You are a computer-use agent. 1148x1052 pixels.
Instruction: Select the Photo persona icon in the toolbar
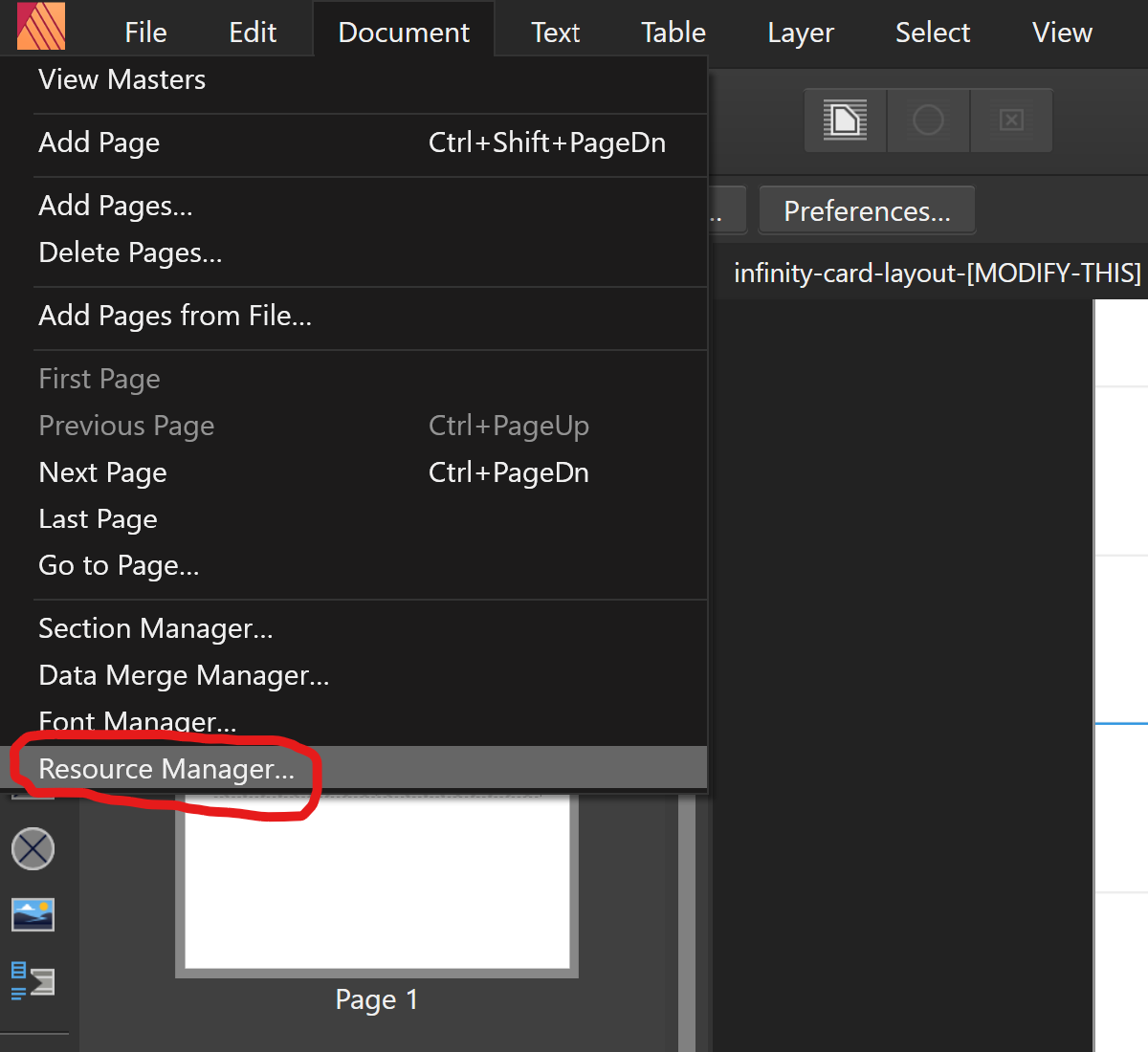[1011, 121]
